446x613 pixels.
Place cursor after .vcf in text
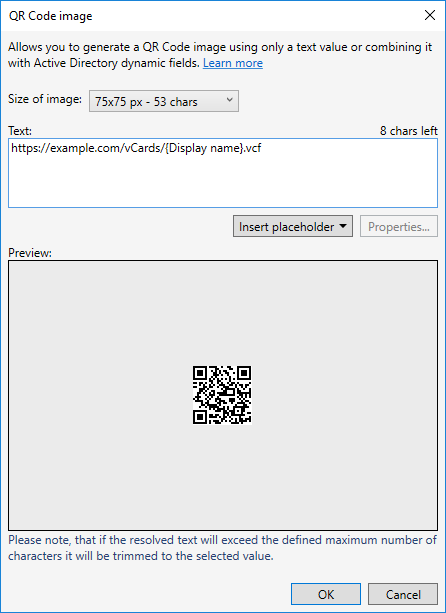tap(263, 148)
